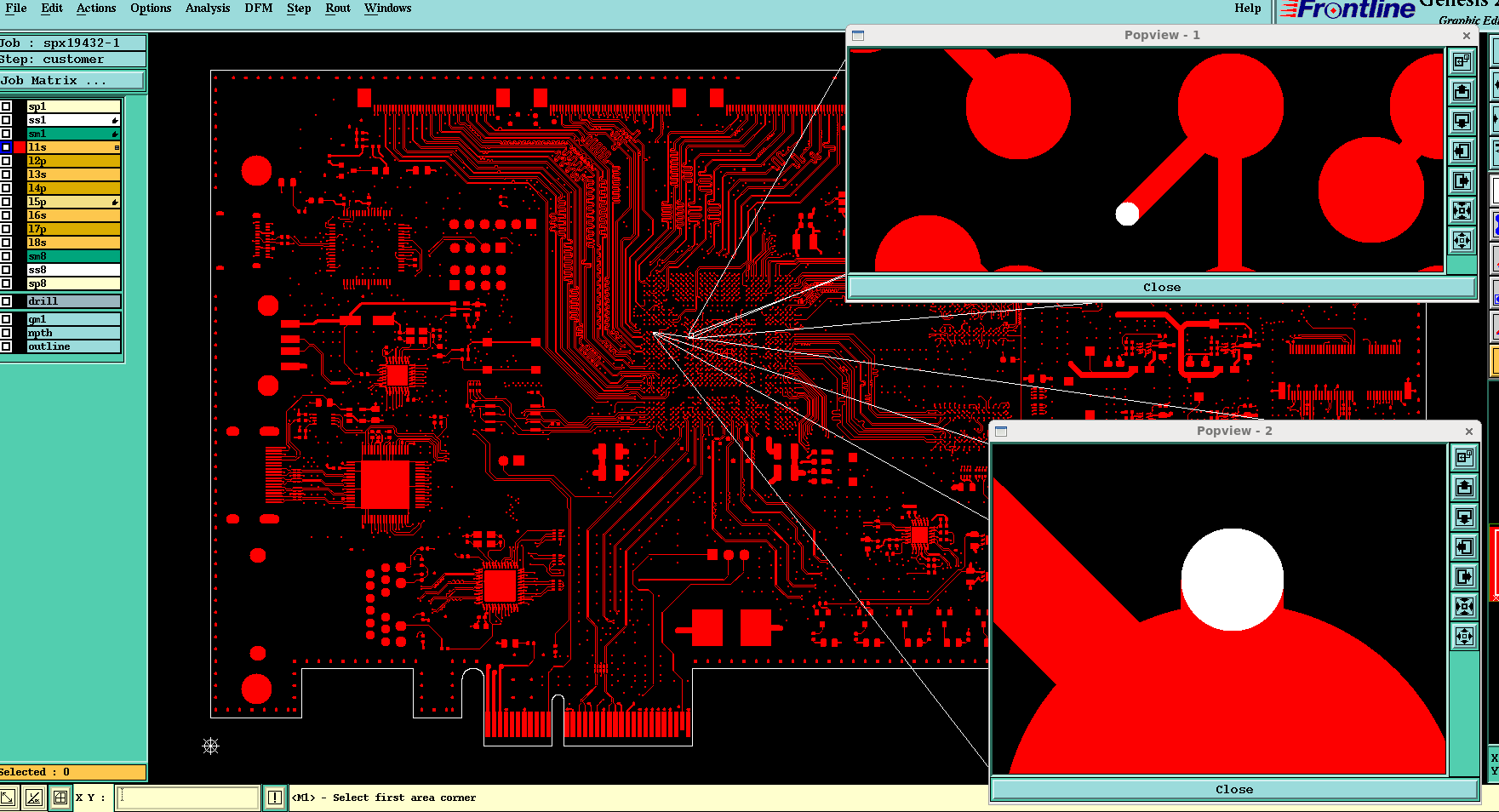Click the X Y coordinate input field
The height and width of the screenshot is (812, 1499).
(x=187, y=798)
